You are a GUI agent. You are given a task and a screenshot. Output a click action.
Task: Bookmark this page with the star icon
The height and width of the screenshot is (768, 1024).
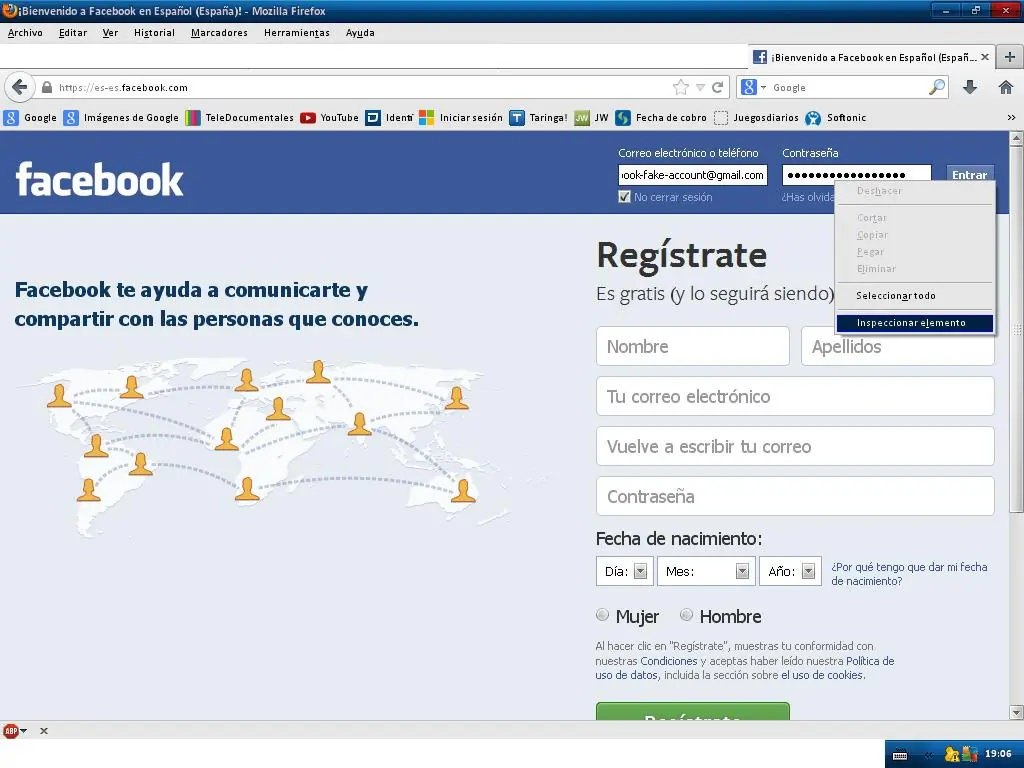(x=680, y=87)
